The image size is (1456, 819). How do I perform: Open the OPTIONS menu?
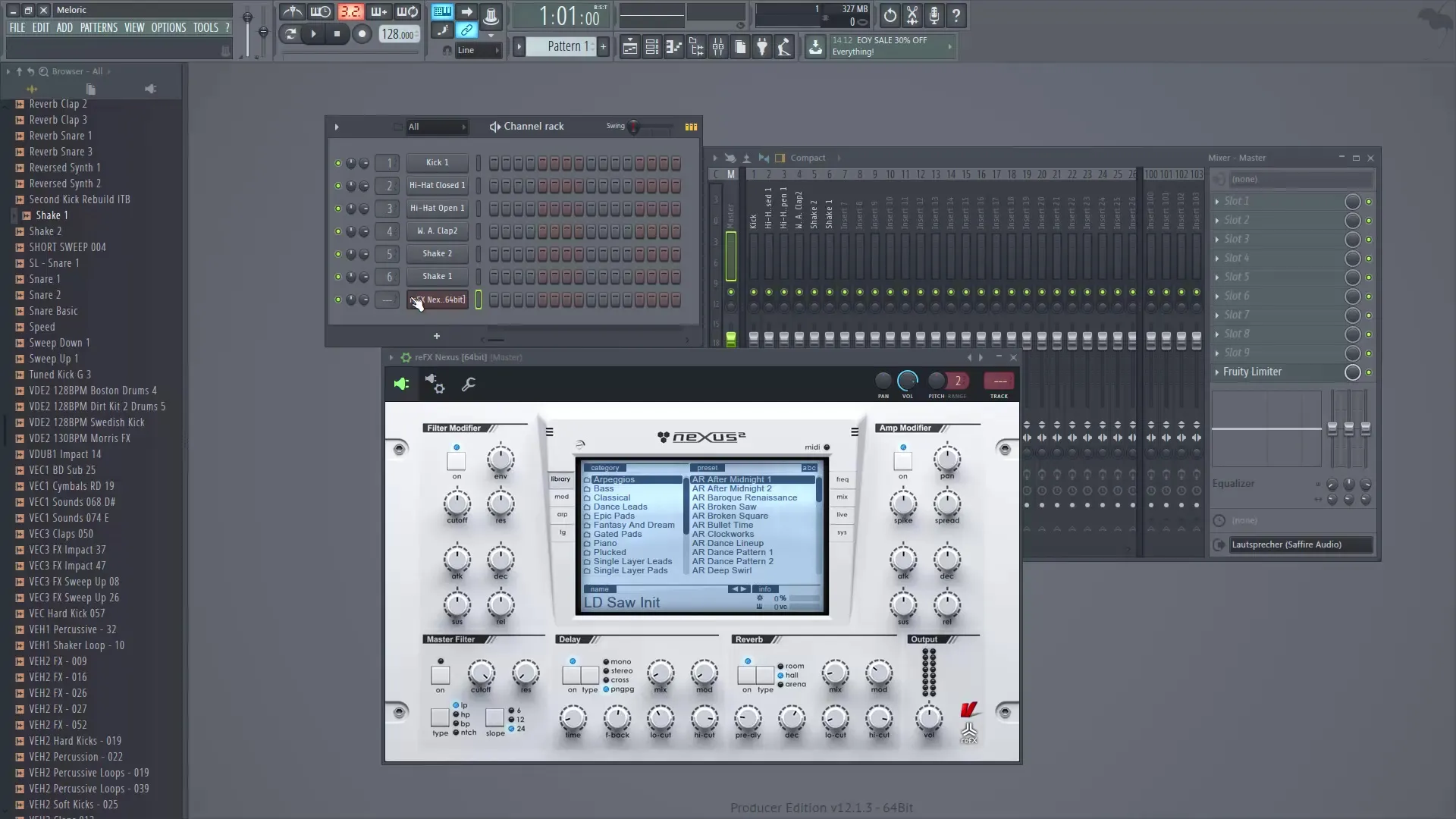168,27
